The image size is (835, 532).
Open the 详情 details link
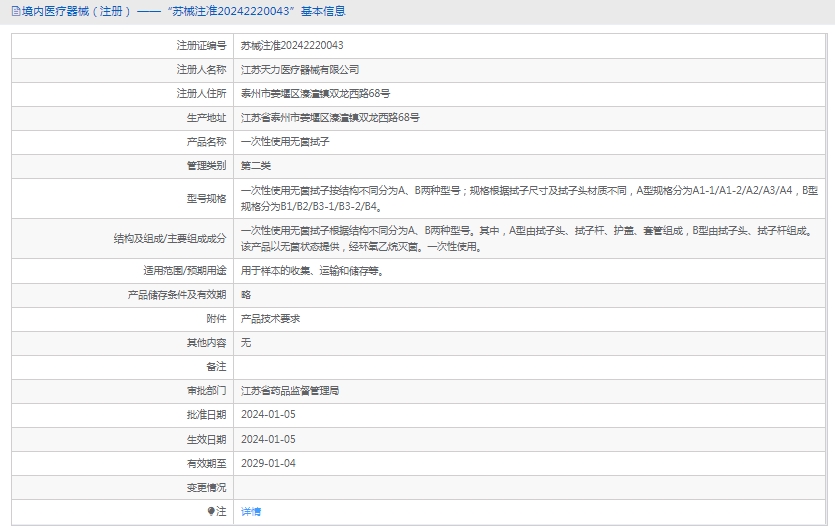coord(251,511)
